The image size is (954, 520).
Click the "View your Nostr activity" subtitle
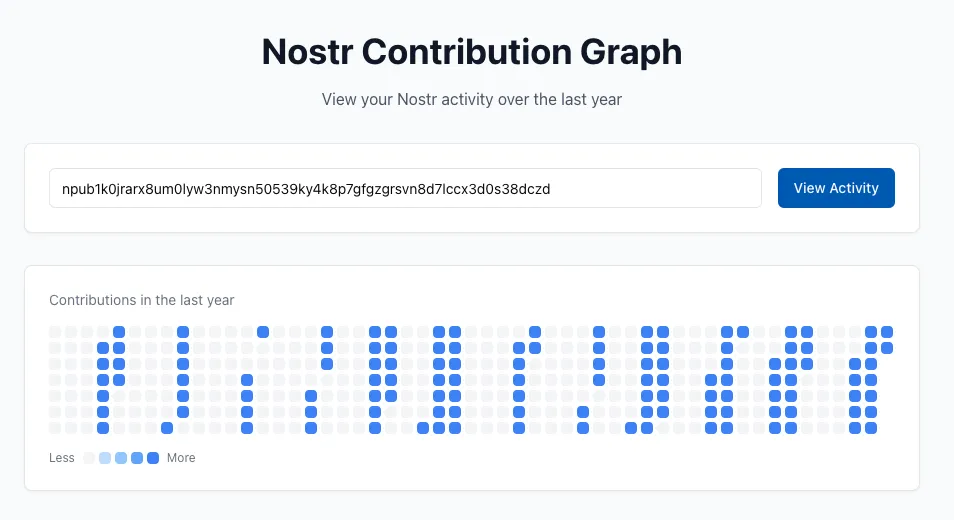pyautogui.click(x=472, y=100)
